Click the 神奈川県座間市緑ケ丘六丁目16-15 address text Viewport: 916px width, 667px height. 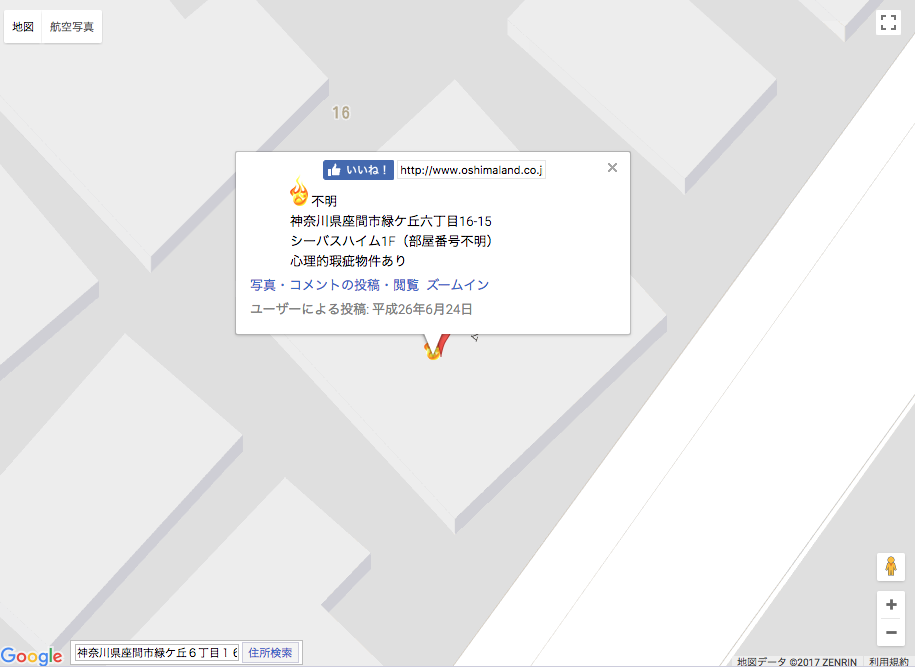point(390,221)
